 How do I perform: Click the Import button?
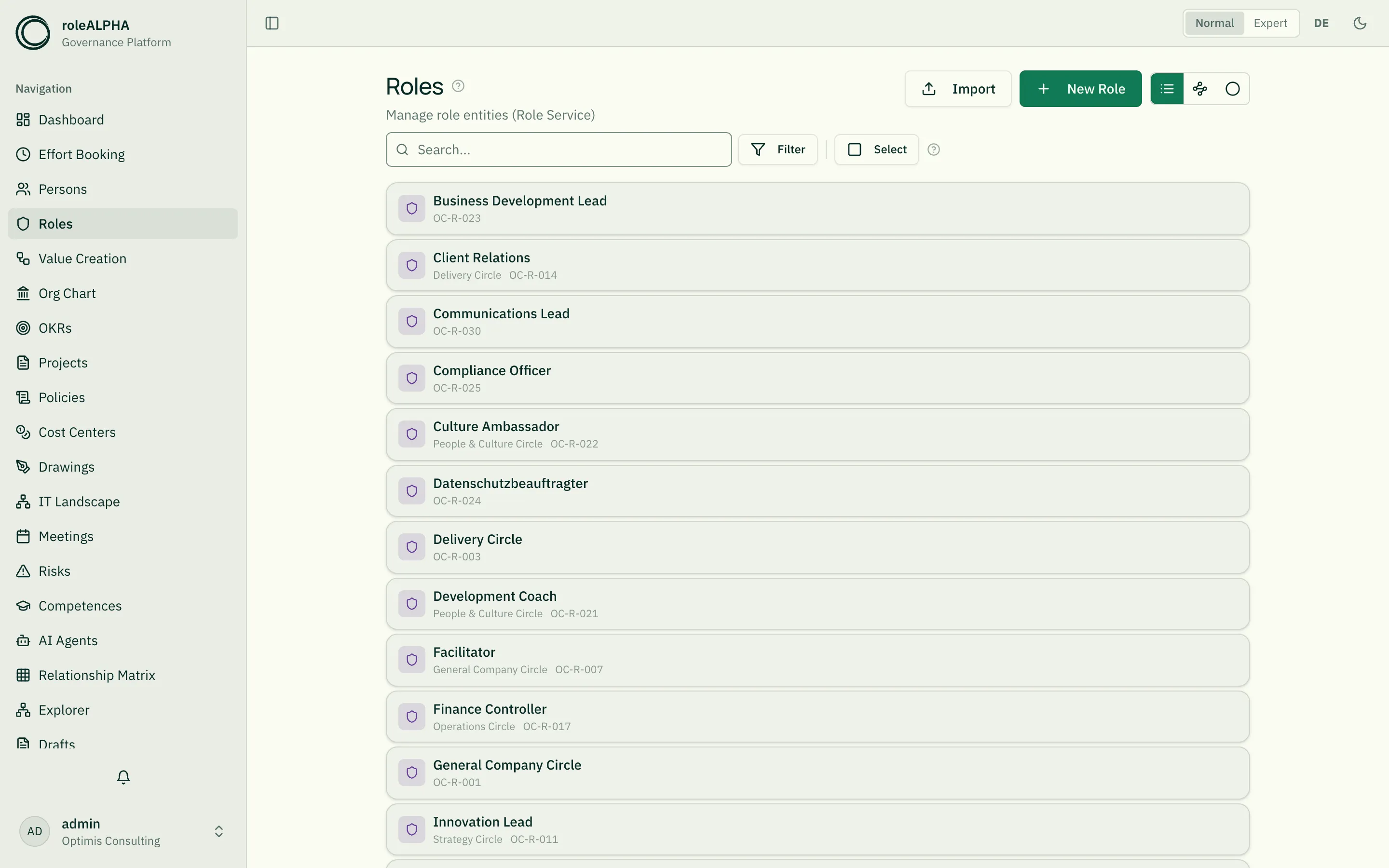click(x=958, y=89)
